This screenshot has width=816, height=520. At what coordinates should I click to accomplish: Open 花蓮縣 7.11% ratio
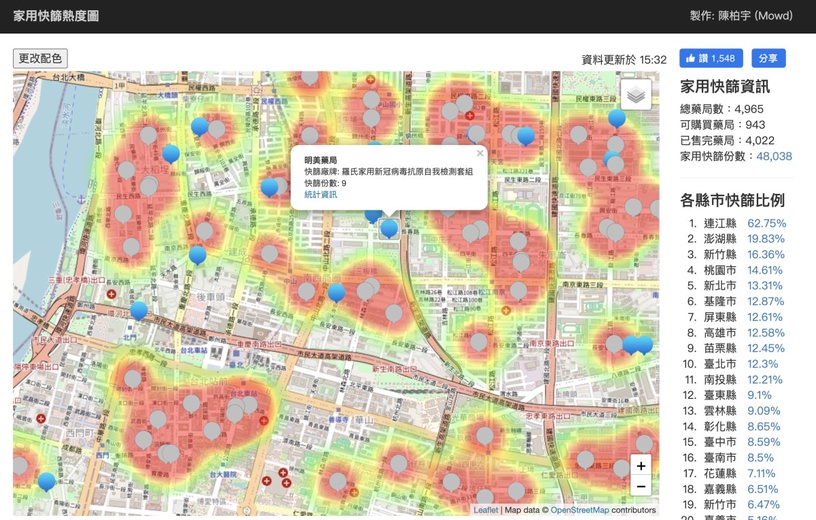point(761,473)
